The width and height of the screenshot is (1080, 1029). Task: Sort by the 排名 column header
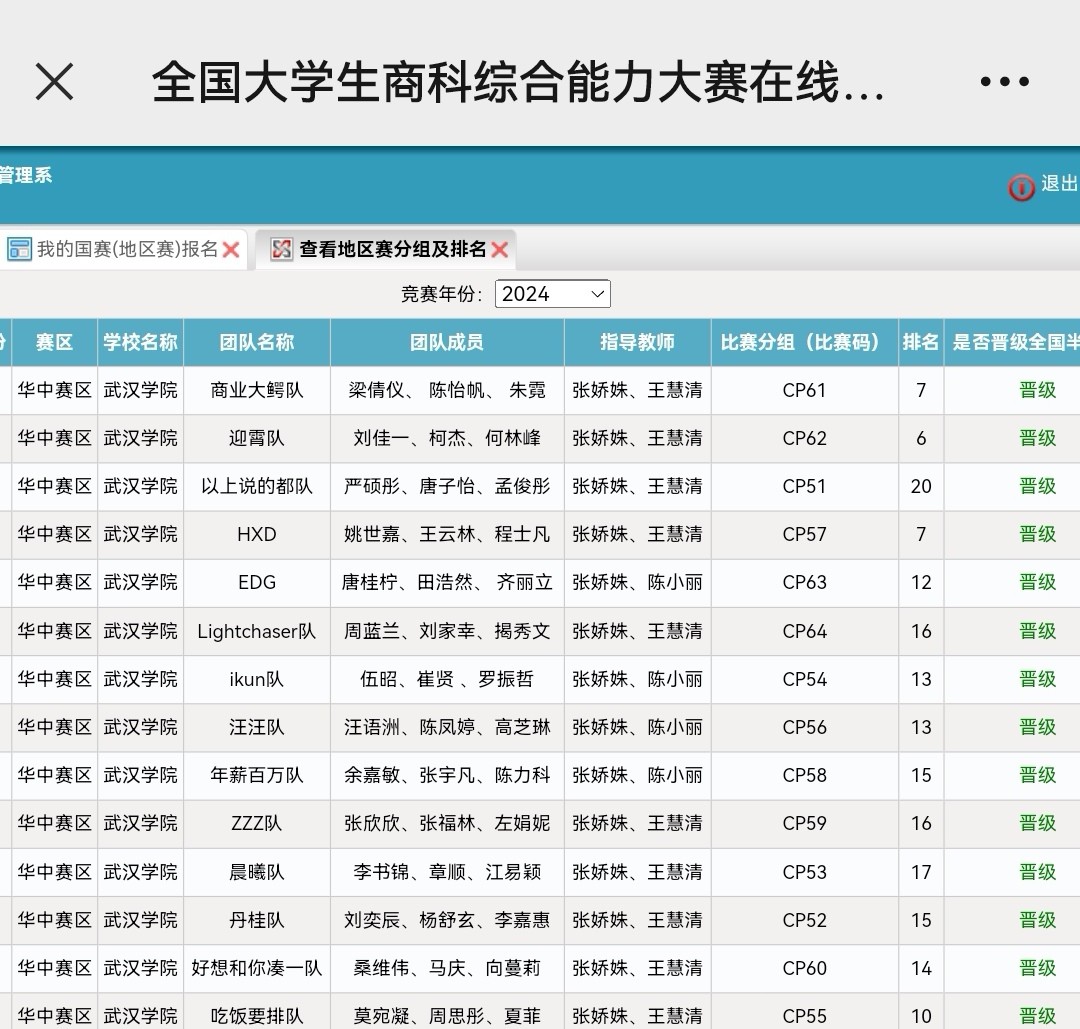tap(920, 342)
